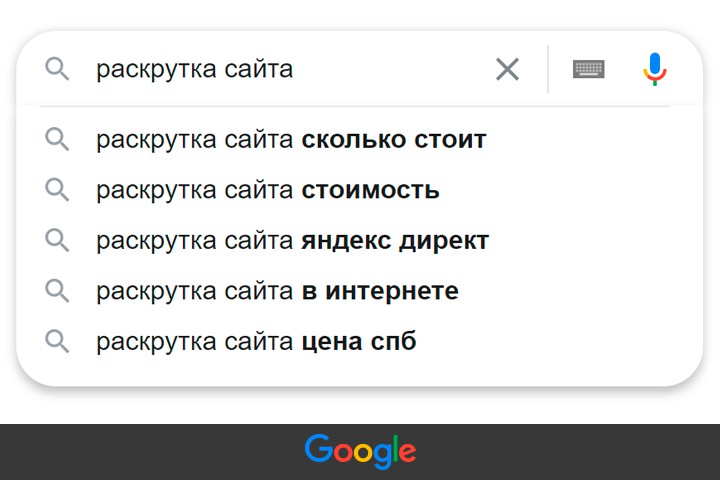Click the dark footer bar left of the logo
The width and height of the screenshot is (720, 480).
(150, 452)
